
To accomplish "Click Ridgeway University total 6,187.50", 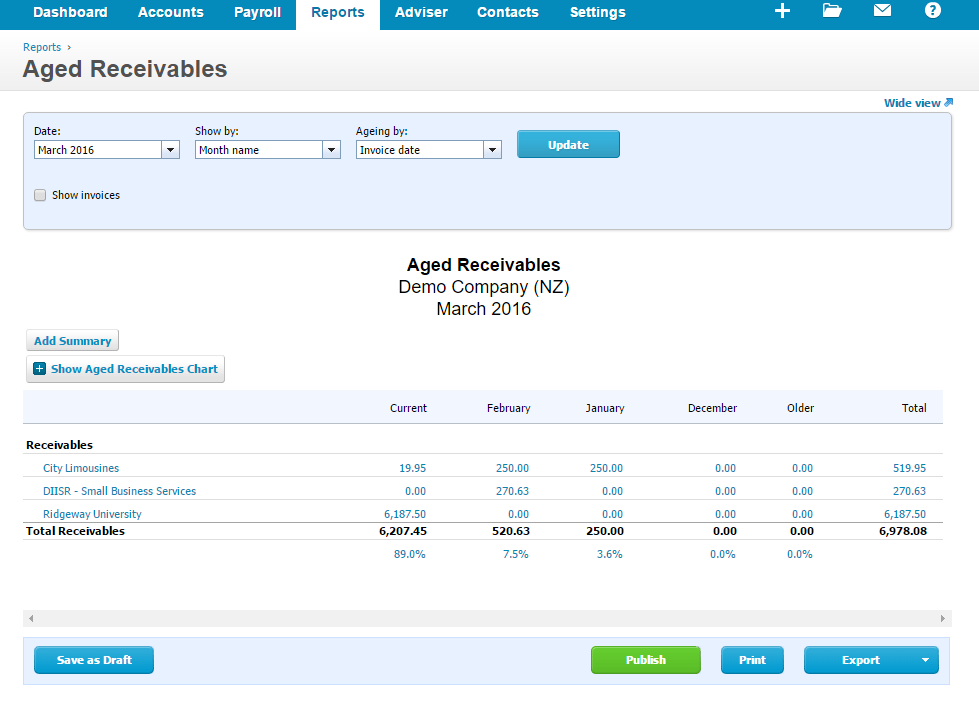I will click(x=905, y=514).
